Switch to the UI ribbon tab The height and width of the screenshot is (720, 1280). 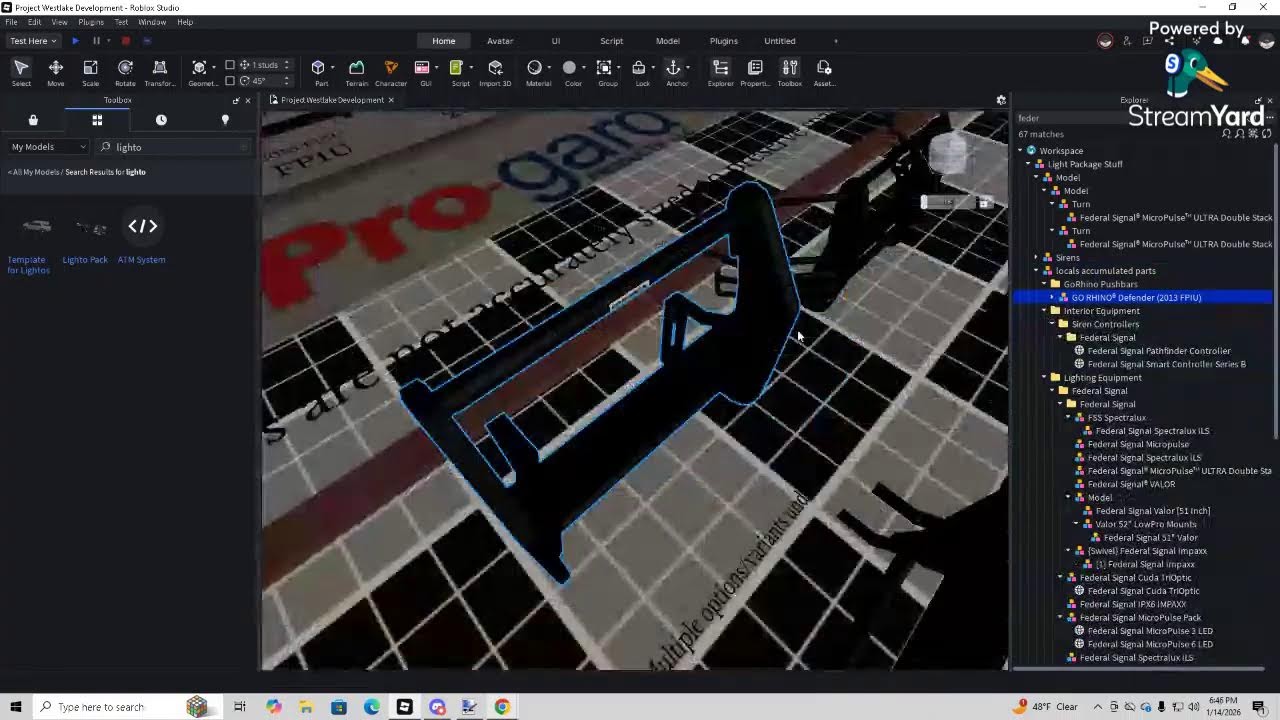(x=556, y=41)
